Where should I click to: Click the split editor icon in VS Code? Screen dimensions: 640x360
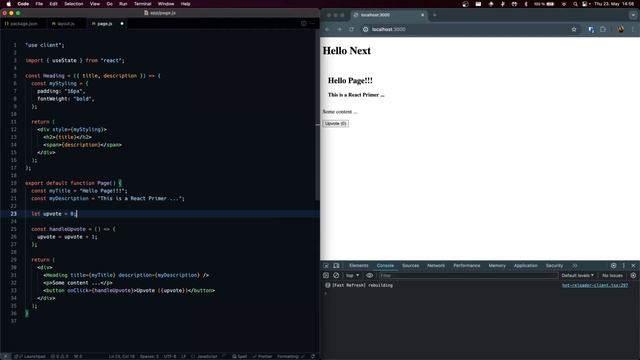pyautogui.click(x=304, y=24)
